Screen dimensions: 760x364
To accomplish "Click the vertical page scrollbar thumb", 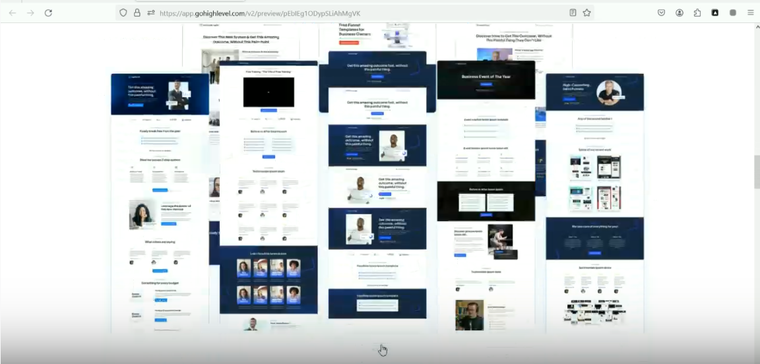I will click(757, 172).
